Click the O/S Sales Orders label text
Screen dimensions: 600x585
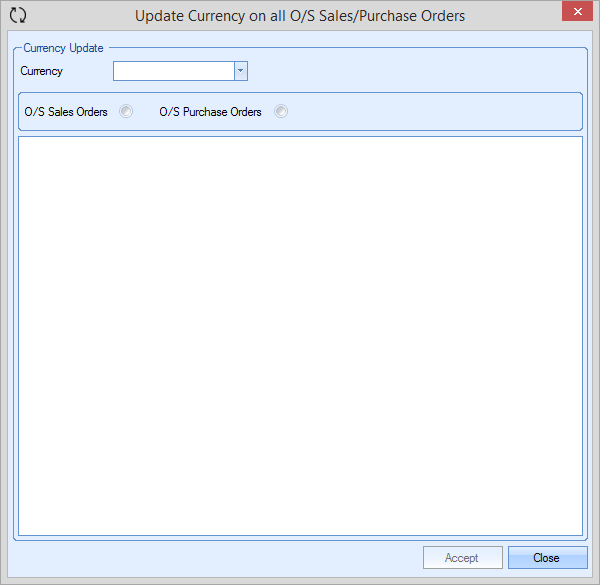(66, 112)
